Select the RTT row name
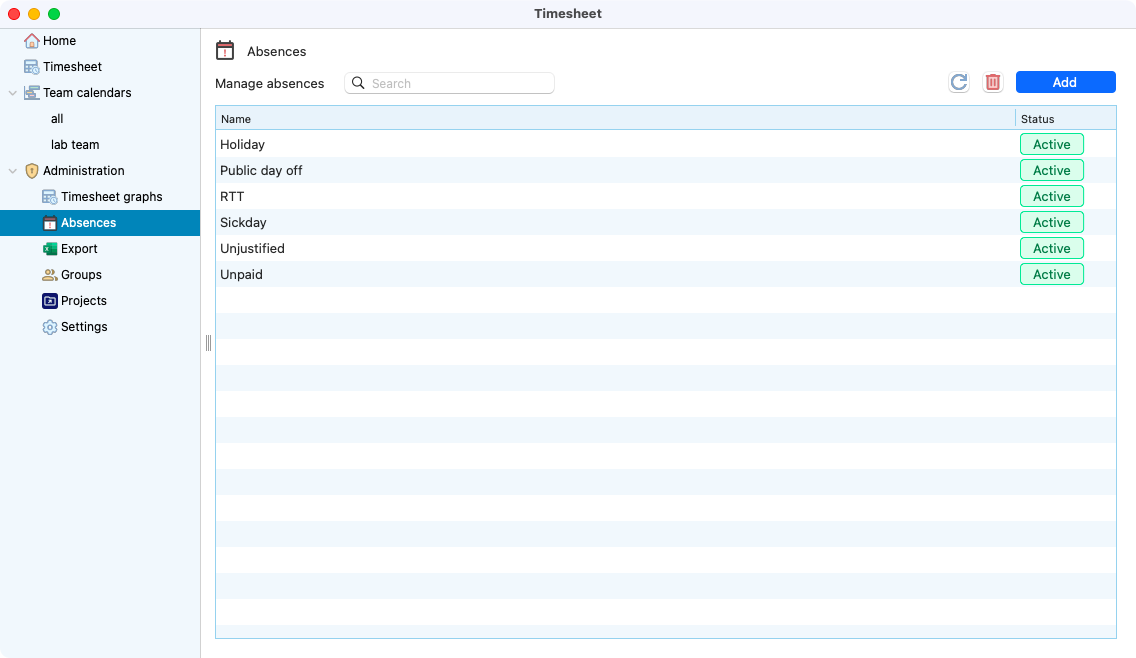This screenshot has width=1136, height=658. tap(232, 197)
